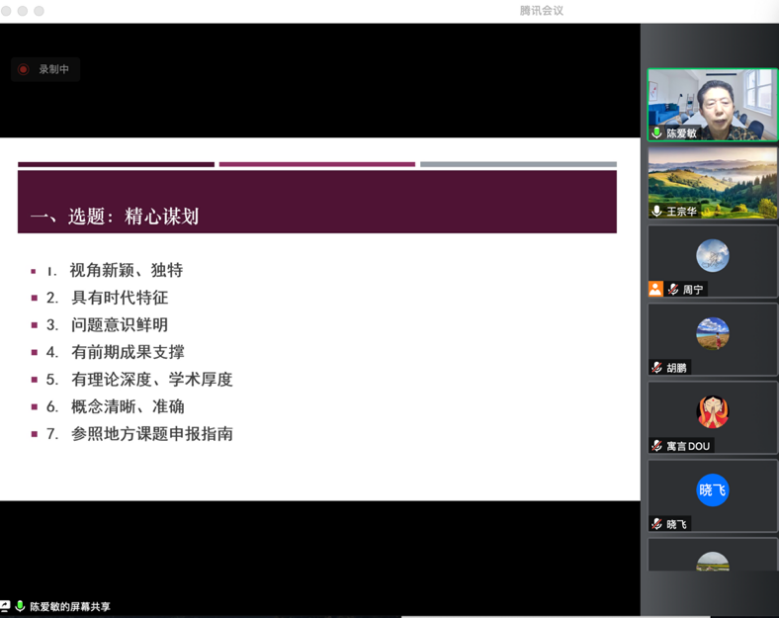Click the 录制中 recording status label
The image size is (779, 618).
click(54, 69)
